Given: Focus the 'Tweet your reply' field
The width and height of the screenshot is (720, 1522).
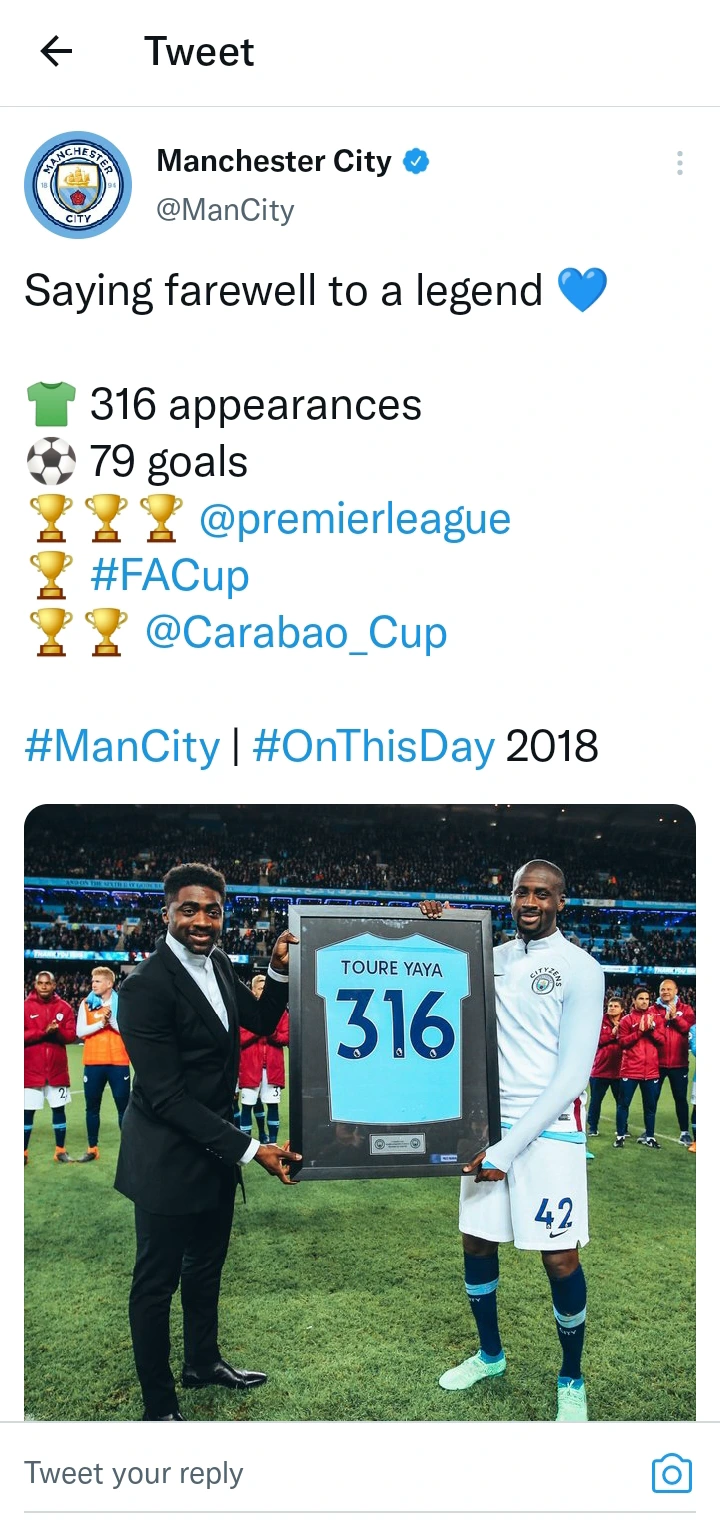Looking at the screenshot, I should [300, 1473].
